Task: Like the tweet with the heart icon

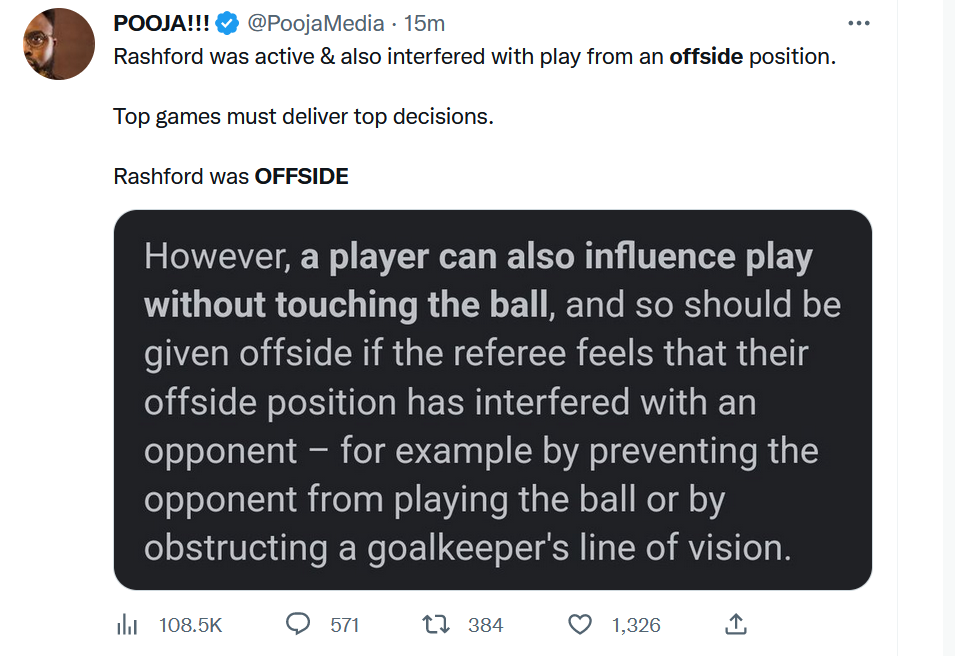Action: (580, 624)
